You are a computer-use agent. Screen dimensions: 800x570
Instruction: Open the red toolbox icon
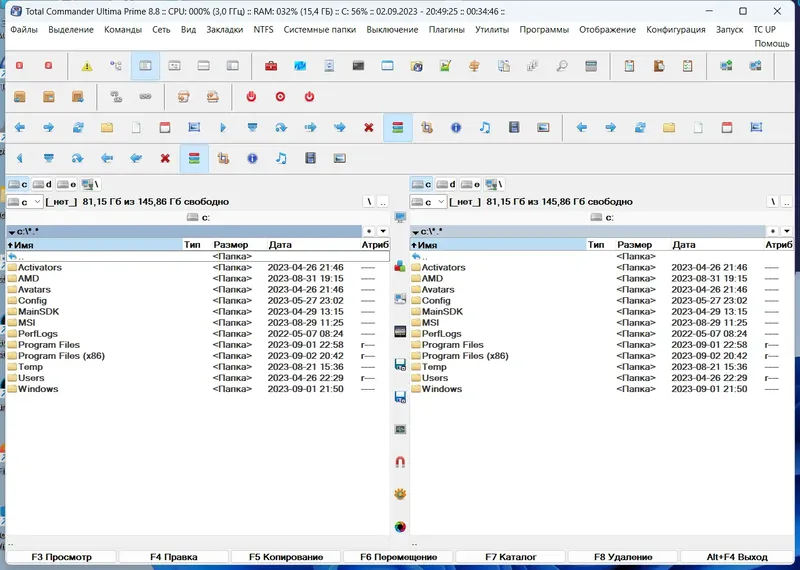271,66
